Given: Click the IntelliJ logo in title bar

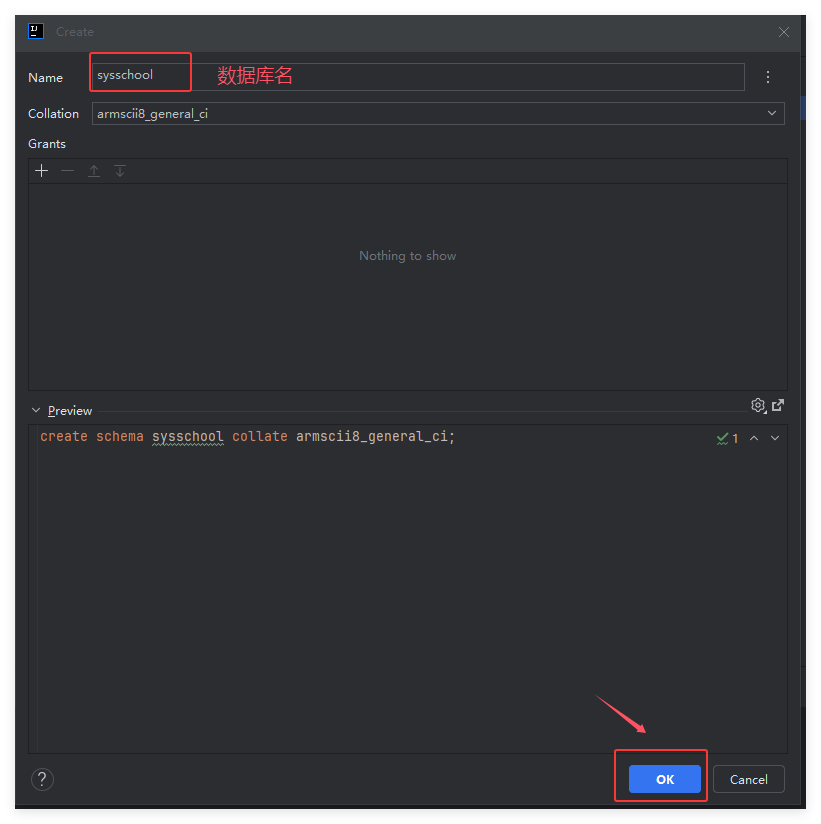Looking at the screenshot, I should point(36,32).
